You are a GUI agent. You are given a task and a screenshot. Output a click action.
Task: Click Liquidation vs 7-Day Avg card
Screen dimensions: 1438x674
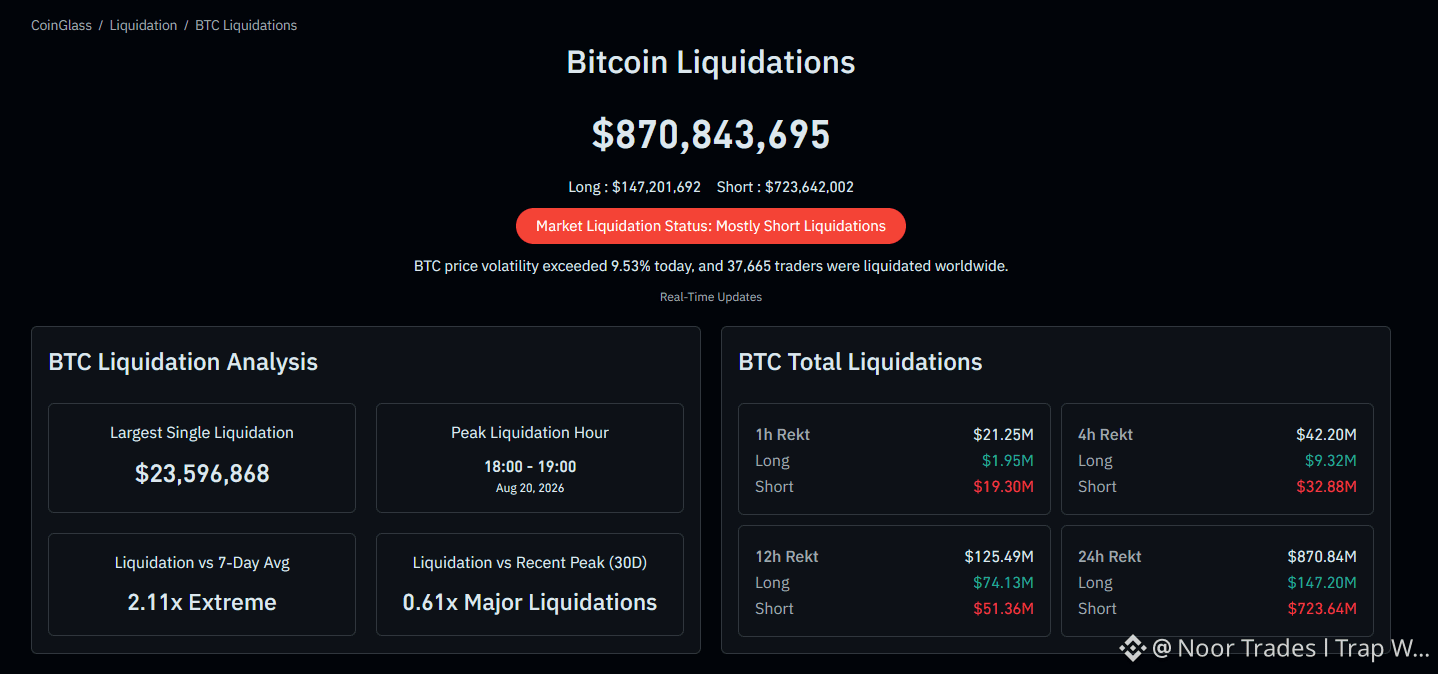click(x=202, y=584)
